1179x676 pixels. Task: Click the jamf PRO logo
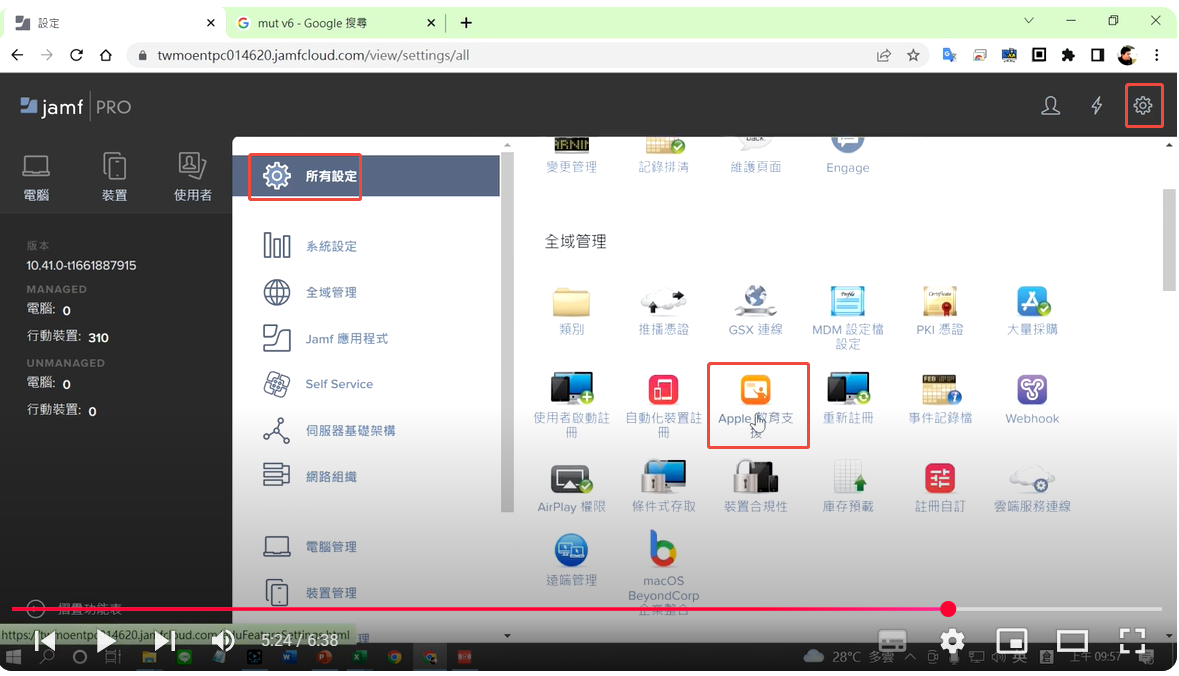[75, 107]
